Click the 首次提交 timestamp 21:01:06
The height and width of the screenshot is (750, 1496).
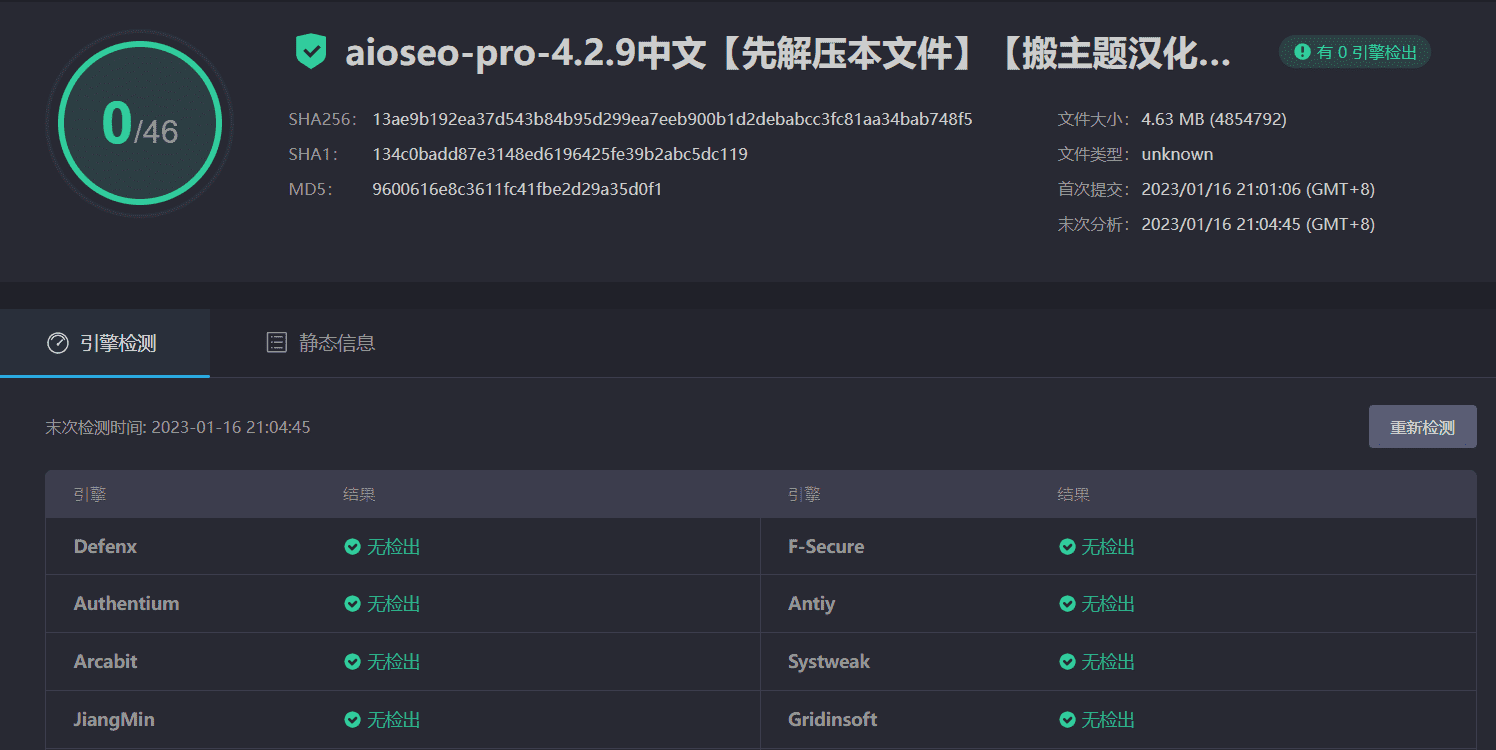1258,189
